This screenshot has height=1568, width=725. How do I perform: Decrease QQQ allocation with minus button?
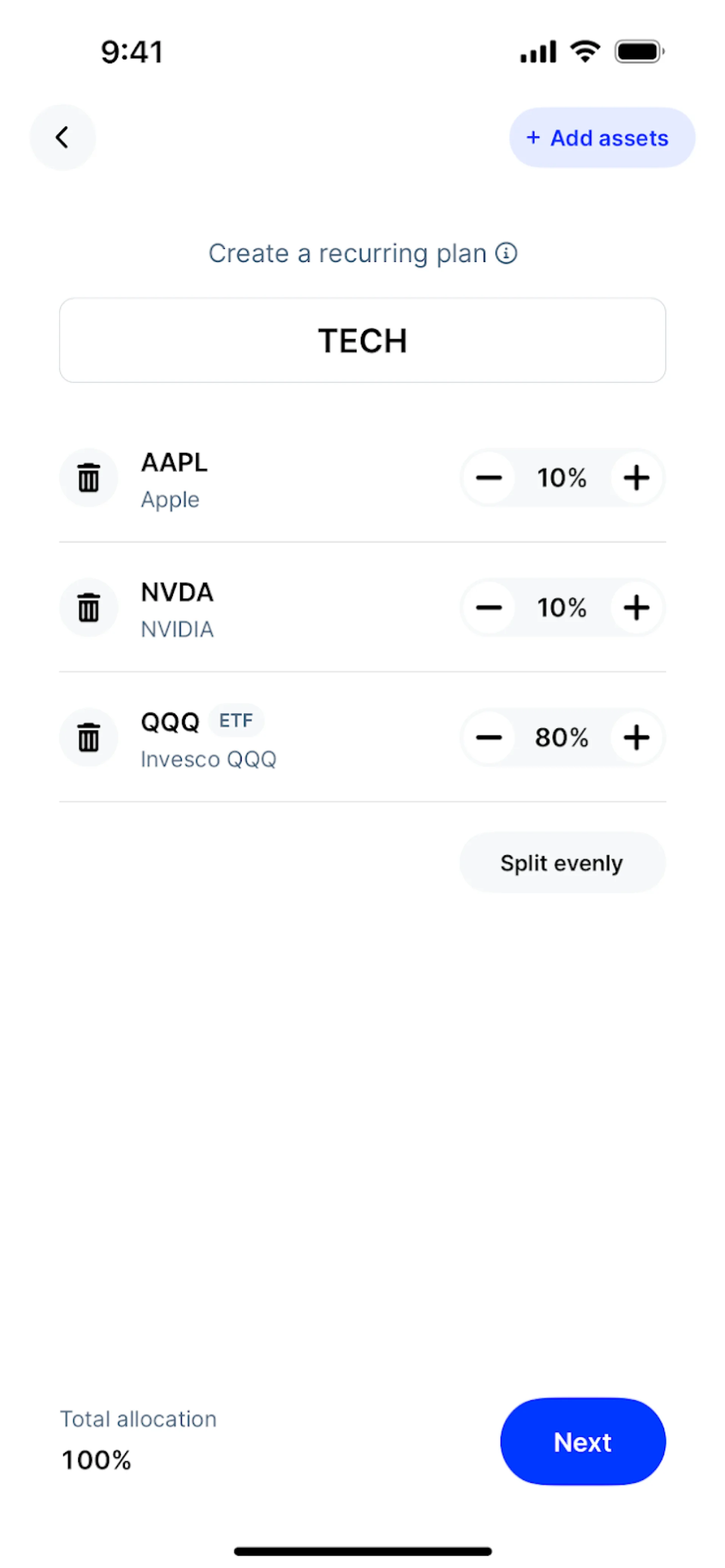(x=489, y=738)
